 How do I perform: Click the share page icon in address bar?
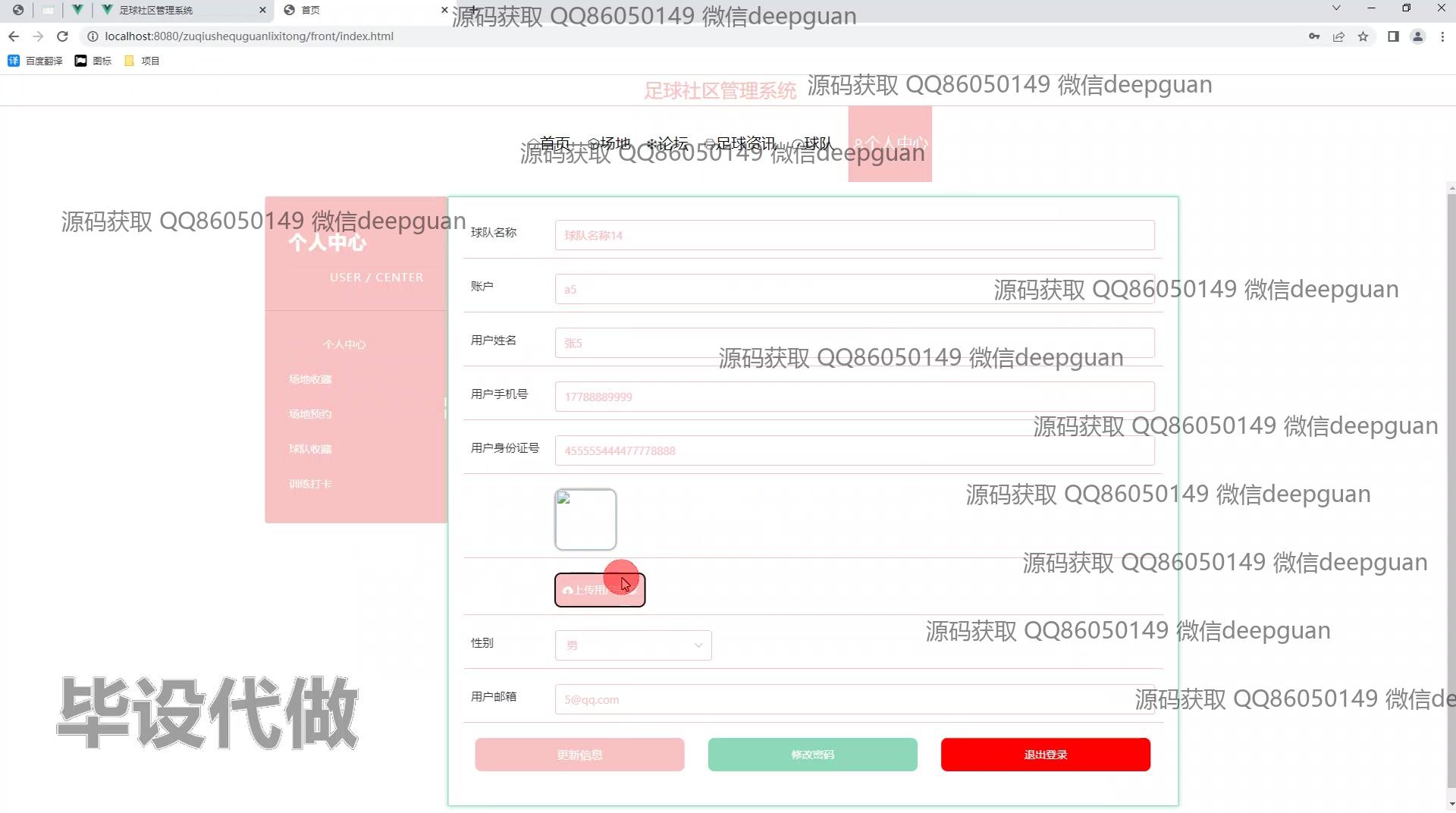pyautogui.click(x=1338, y=36)
